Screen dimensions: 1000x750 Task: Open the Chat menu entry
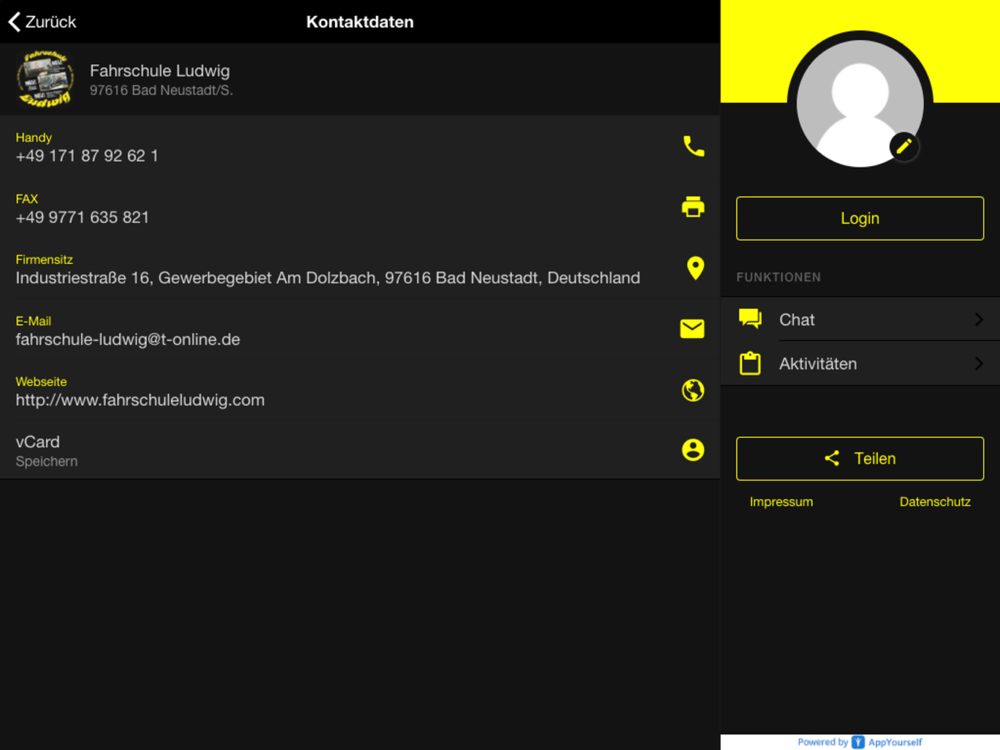pyautogui.click(x=860, y=319)
